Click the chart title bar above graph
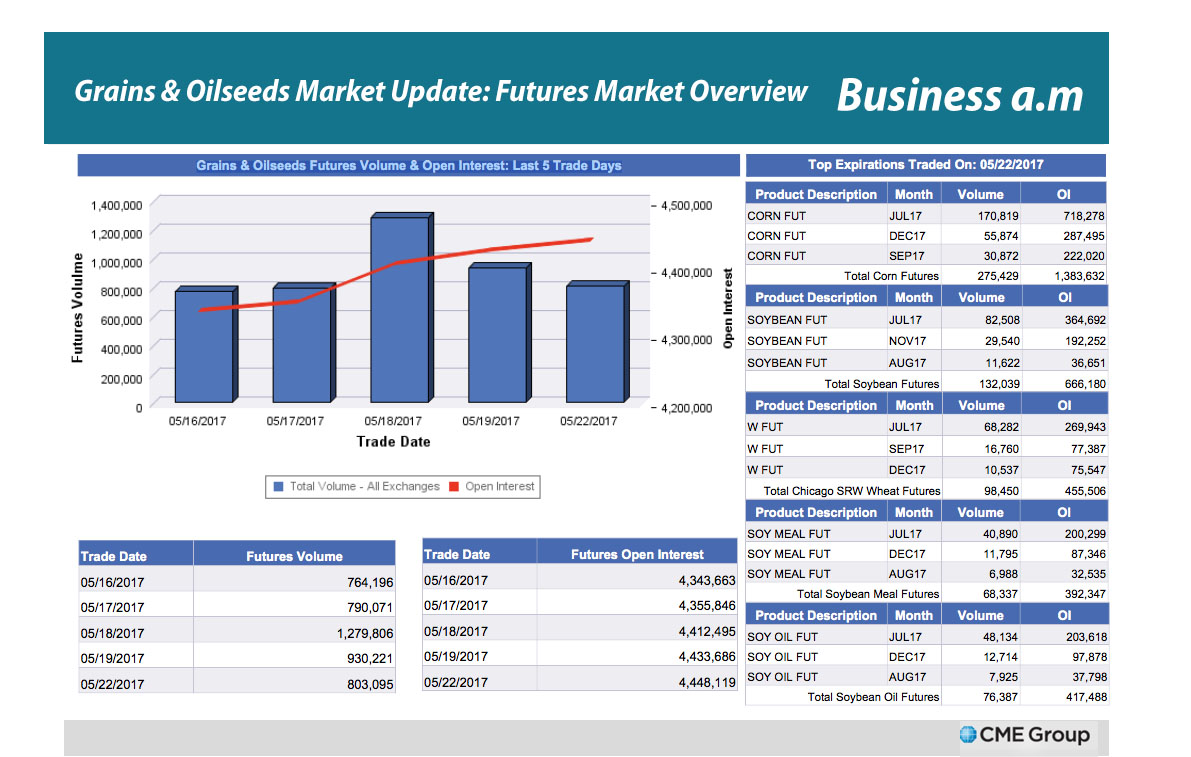1191x757 pixels. pos(408,165)
